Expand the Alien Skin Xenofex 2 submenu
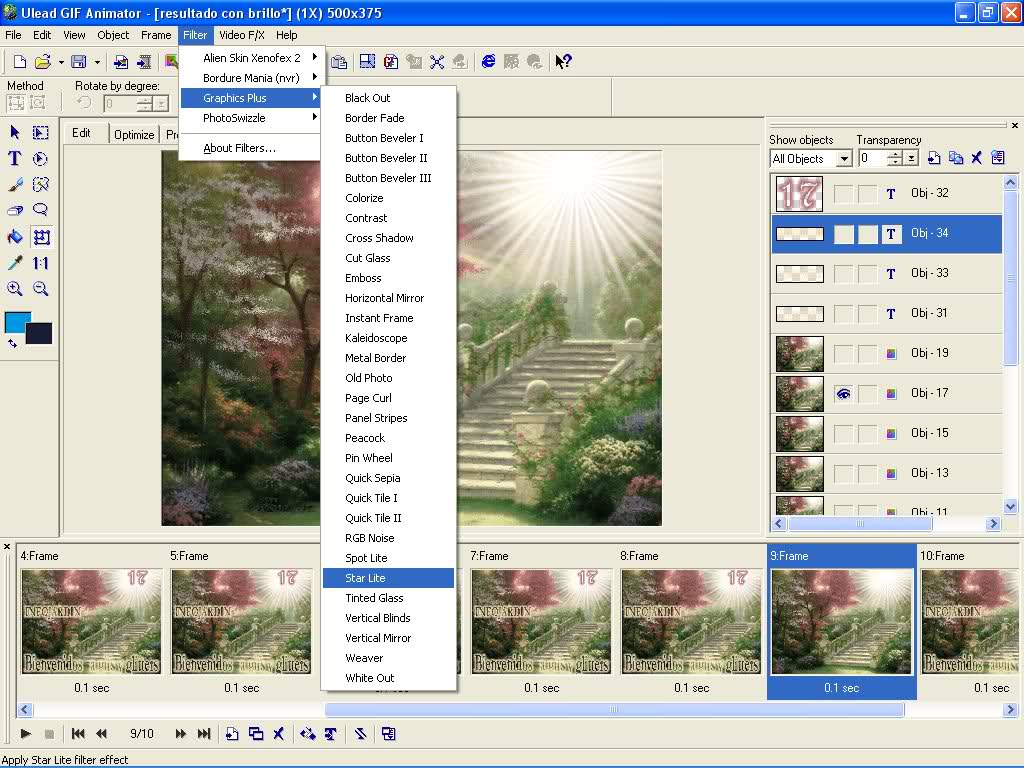The image size is (1024, 768). (251, 58)
